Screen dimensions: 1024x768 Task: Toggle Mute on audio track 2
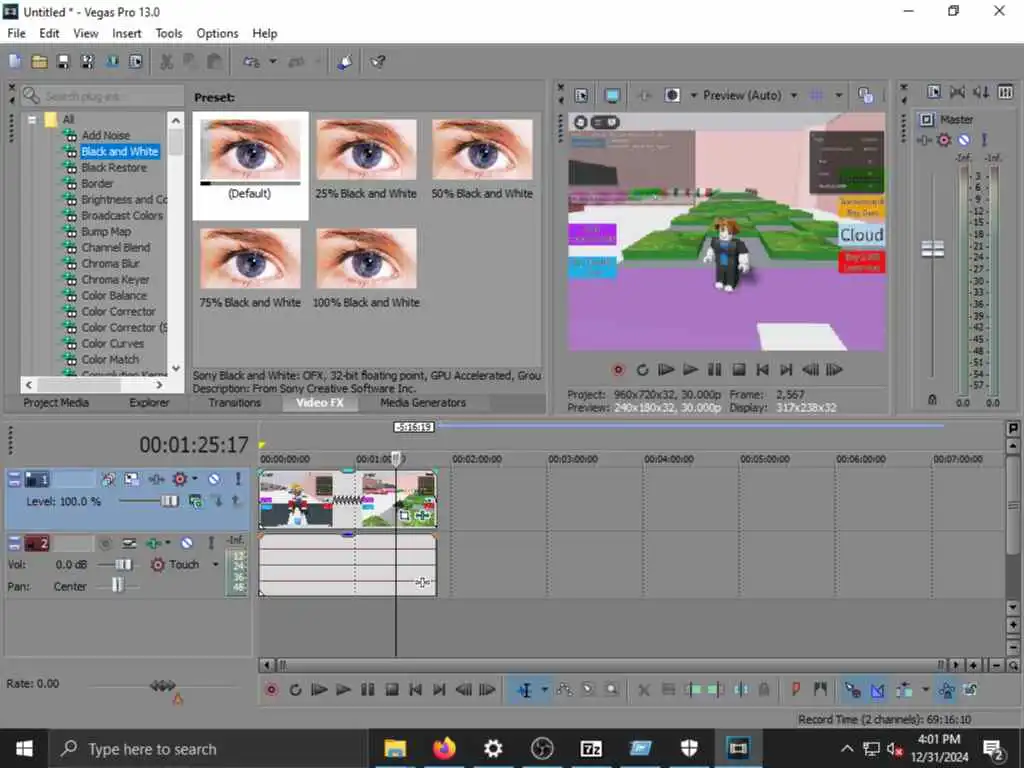tap(187, 543)
